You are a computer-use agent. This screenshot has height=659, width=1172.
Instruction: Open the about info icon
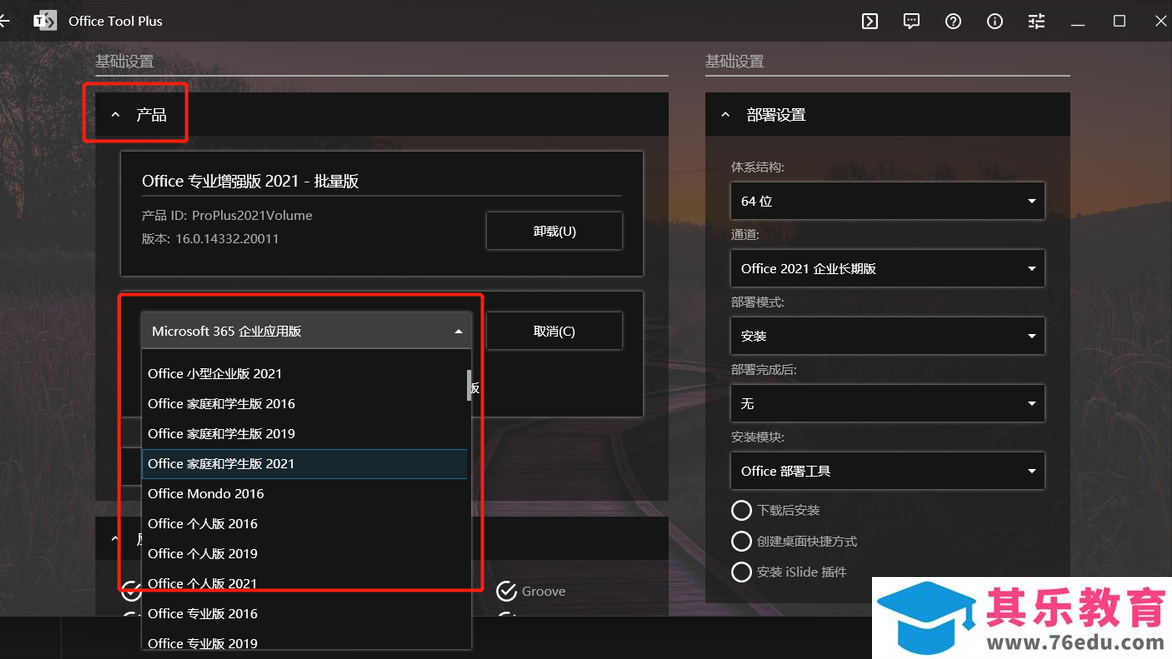(x=995, y=21)
